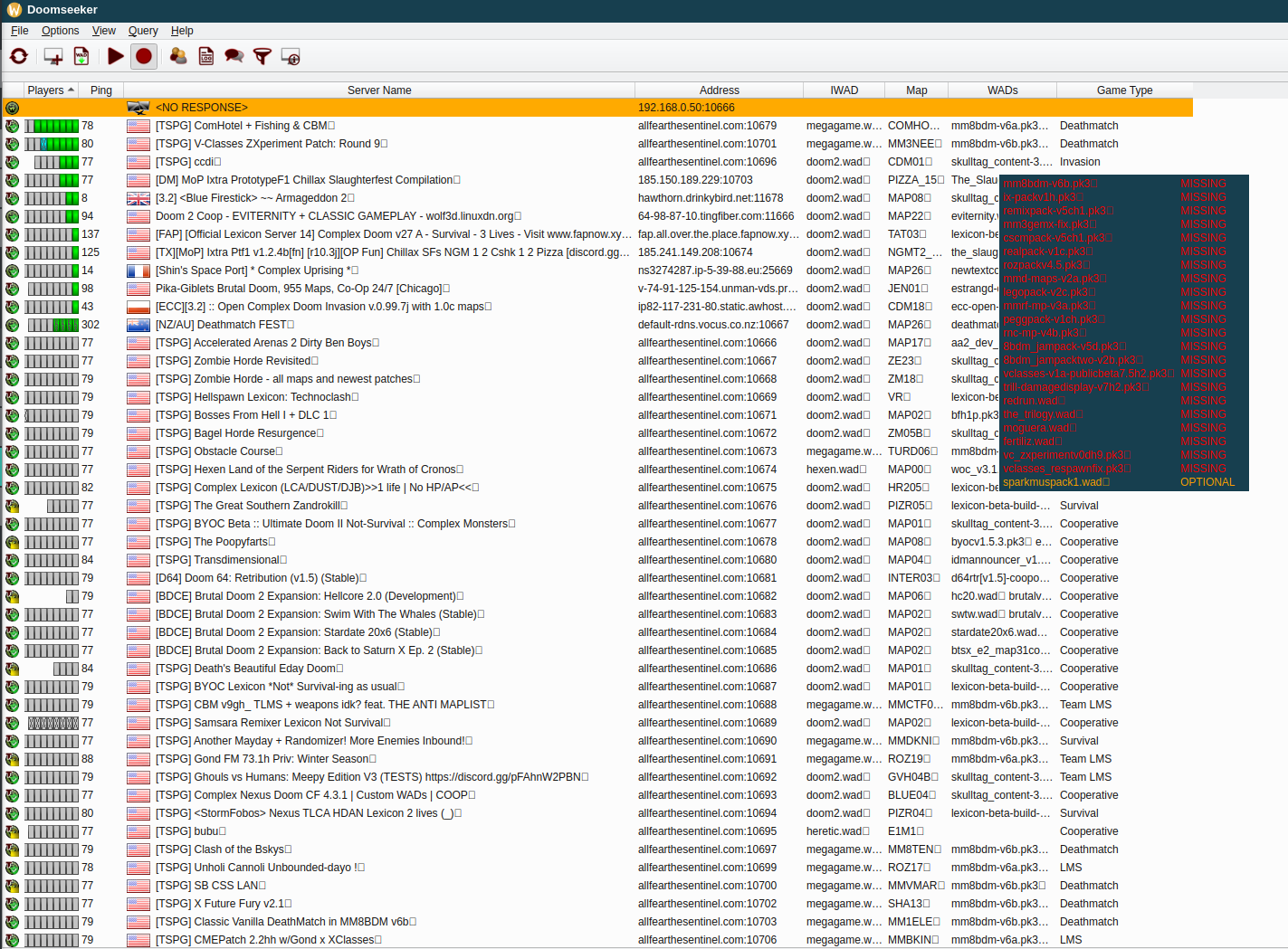
Task: Click the server details info icon
Action: (x=291, y=56)
